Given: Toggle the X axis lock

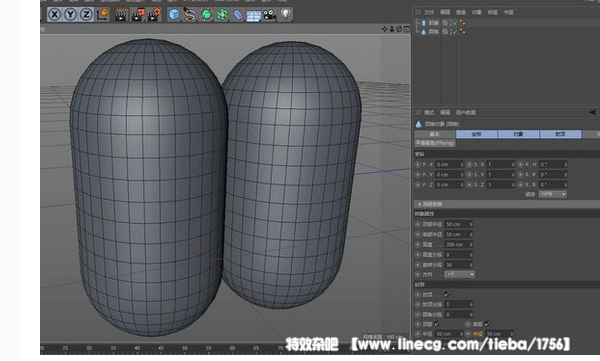Looking at the screenshot, I should [55, 15].
